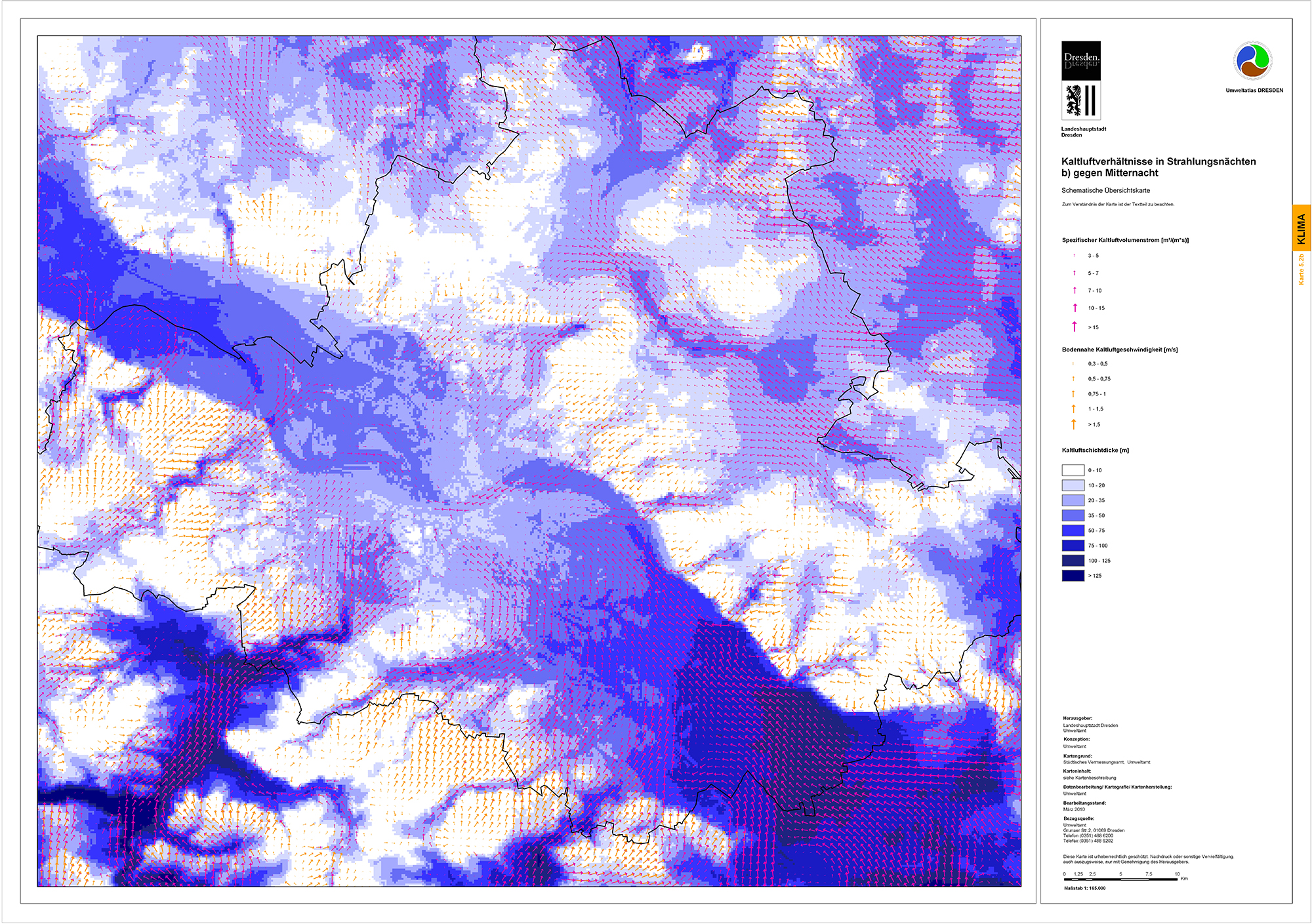Click the 'Spezifischer Kaltluftvolumenstrom' legend heading
This screenshot has height=924, width=1312.
1125,240
